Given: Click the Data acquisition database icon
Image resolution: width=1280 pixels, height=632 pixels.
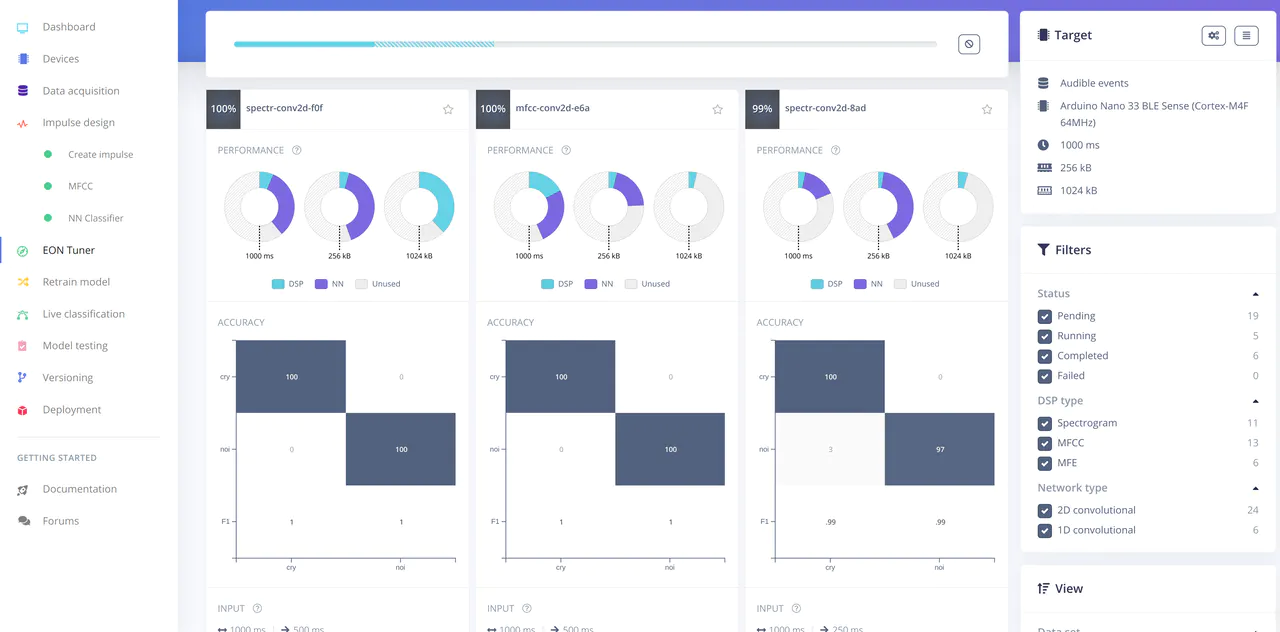Looking at the screenshot, I should tap(22, 91).
